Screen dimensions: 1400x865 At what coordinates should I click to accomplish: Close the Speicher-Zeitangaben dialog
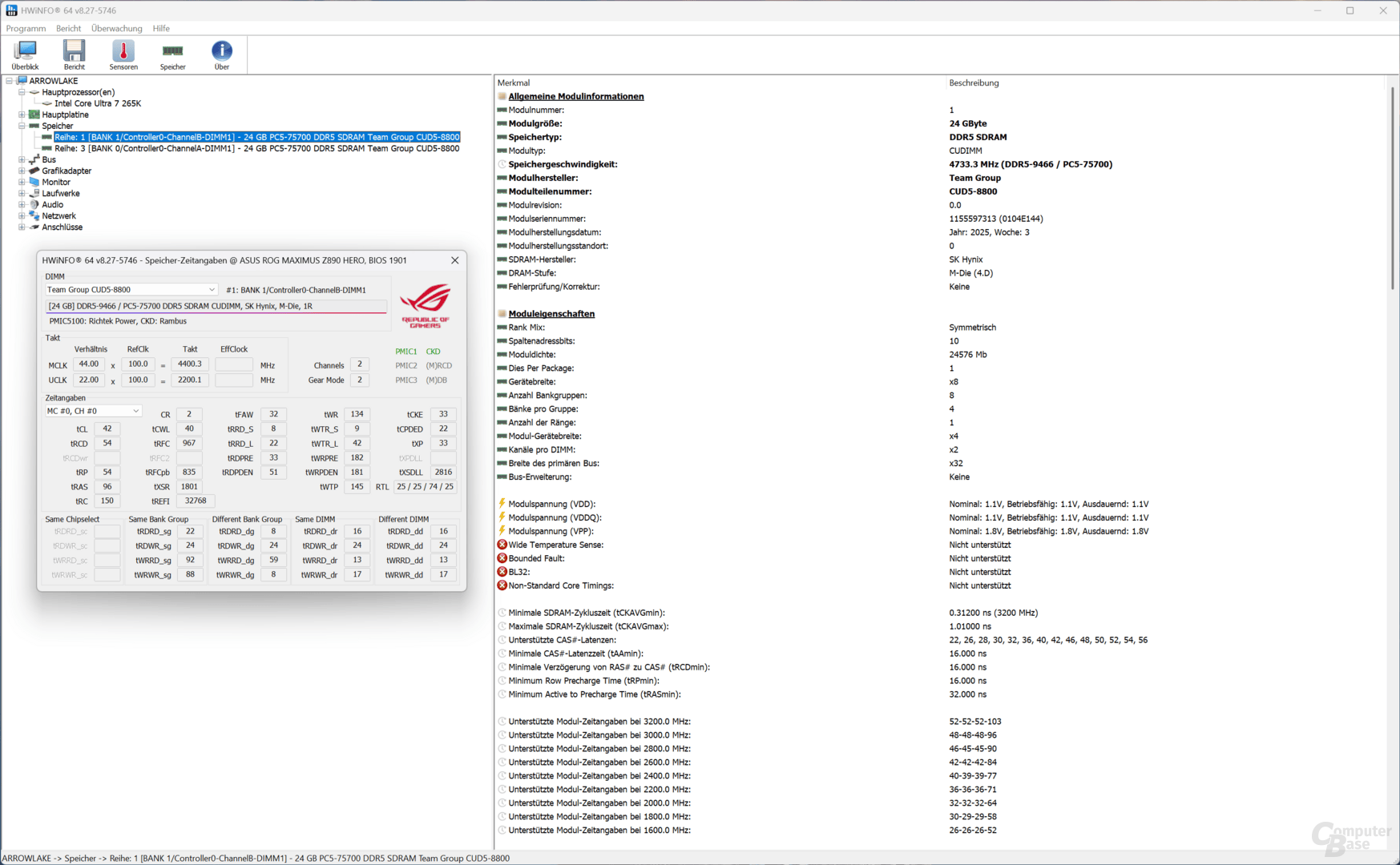pos(454,260)
